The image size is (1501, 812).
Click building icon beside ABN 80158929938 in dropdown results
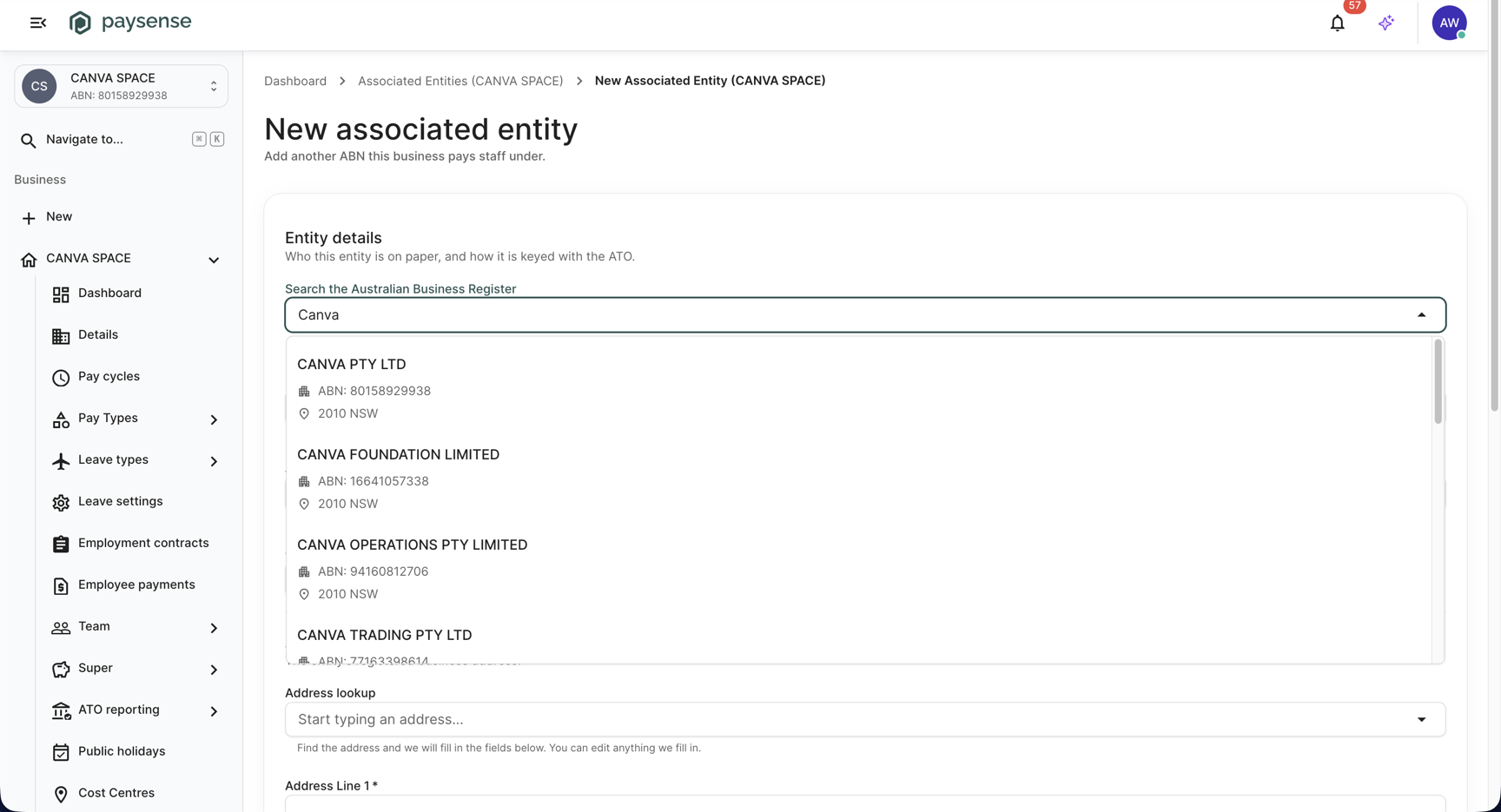pyautogui.click(x=304, y=392)
